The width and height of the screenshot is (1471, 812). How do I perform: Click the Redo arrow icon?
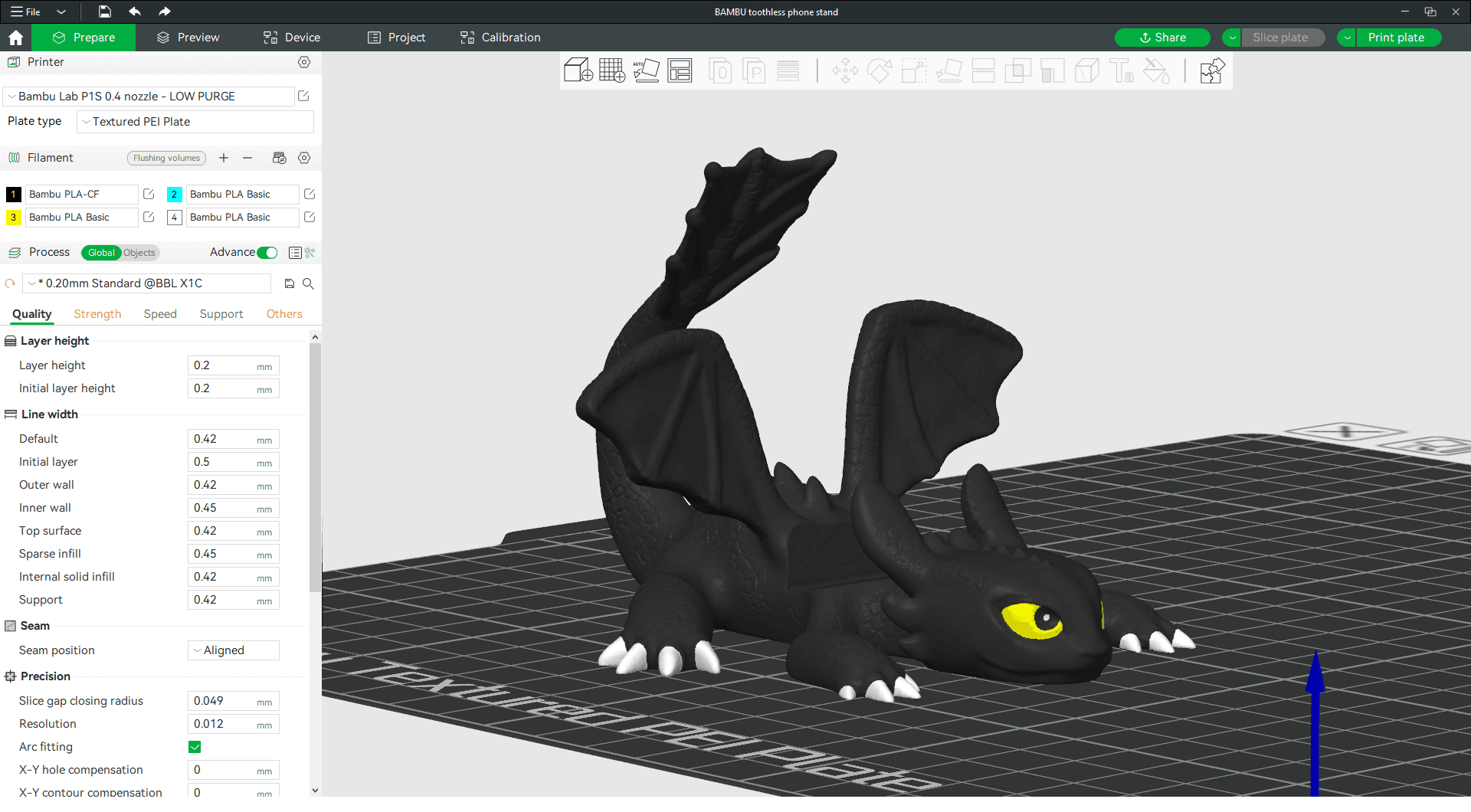point(164,11)
